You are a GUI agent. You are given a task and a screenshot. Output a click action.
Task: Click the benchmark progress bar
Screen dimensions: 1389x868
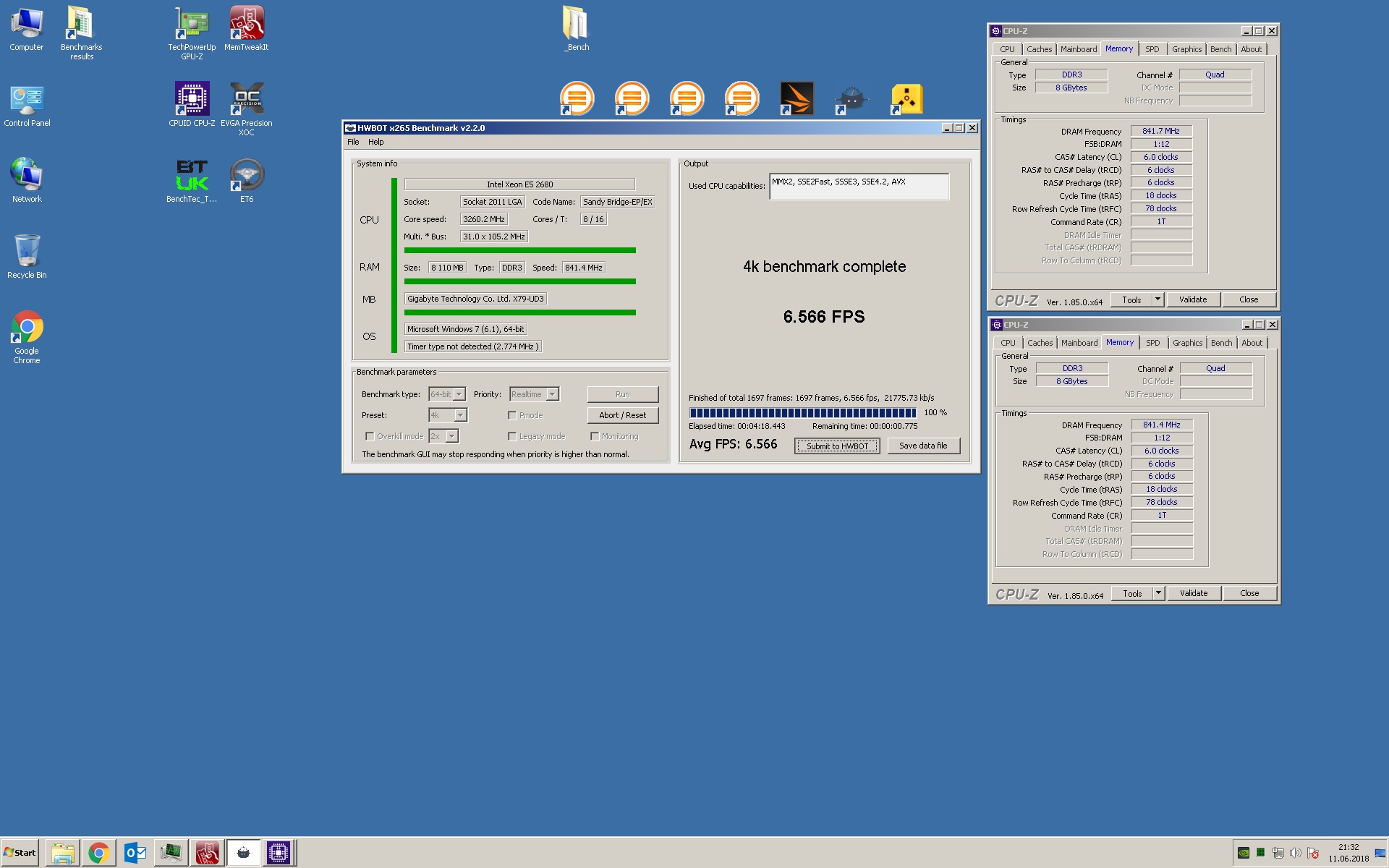pyautogui.click(x=803, y=412)
